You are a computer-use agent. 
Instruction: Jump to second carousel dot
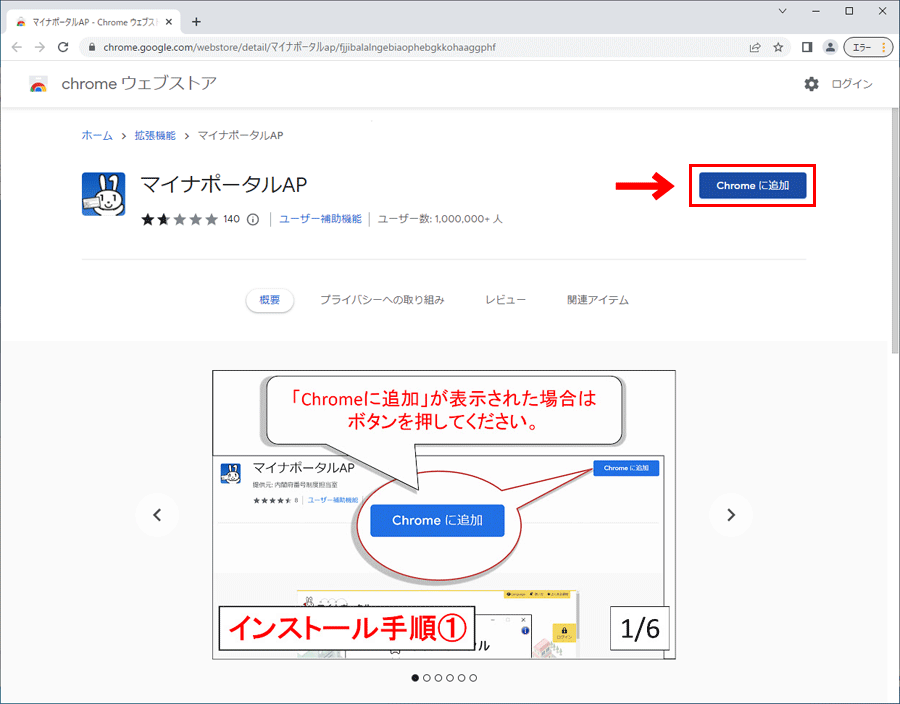point(426,678)
